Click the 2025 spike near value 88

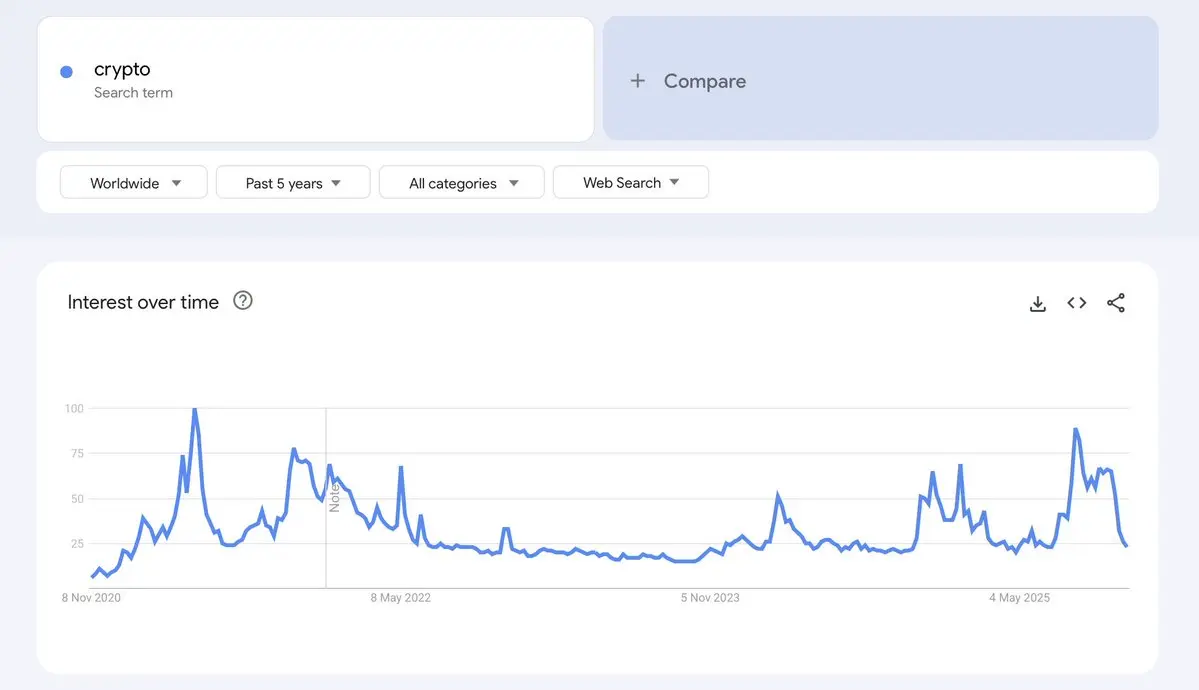(x=1075, y=430)
